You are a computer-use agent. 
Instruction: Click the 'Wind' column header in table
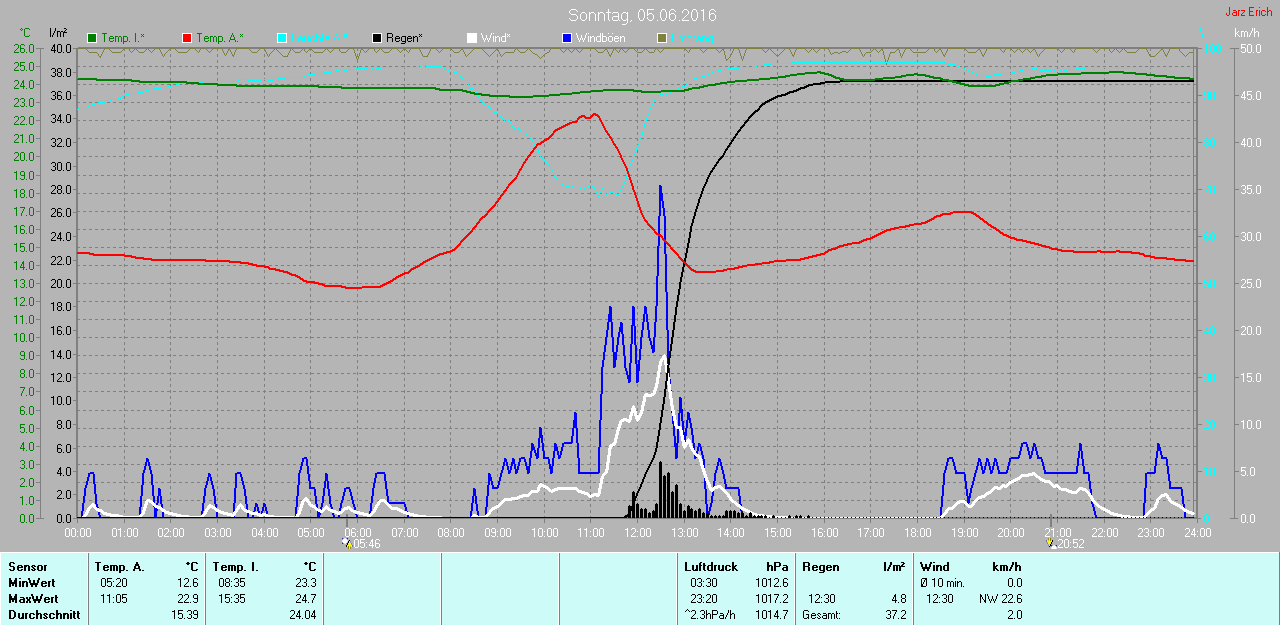point(935,567)
